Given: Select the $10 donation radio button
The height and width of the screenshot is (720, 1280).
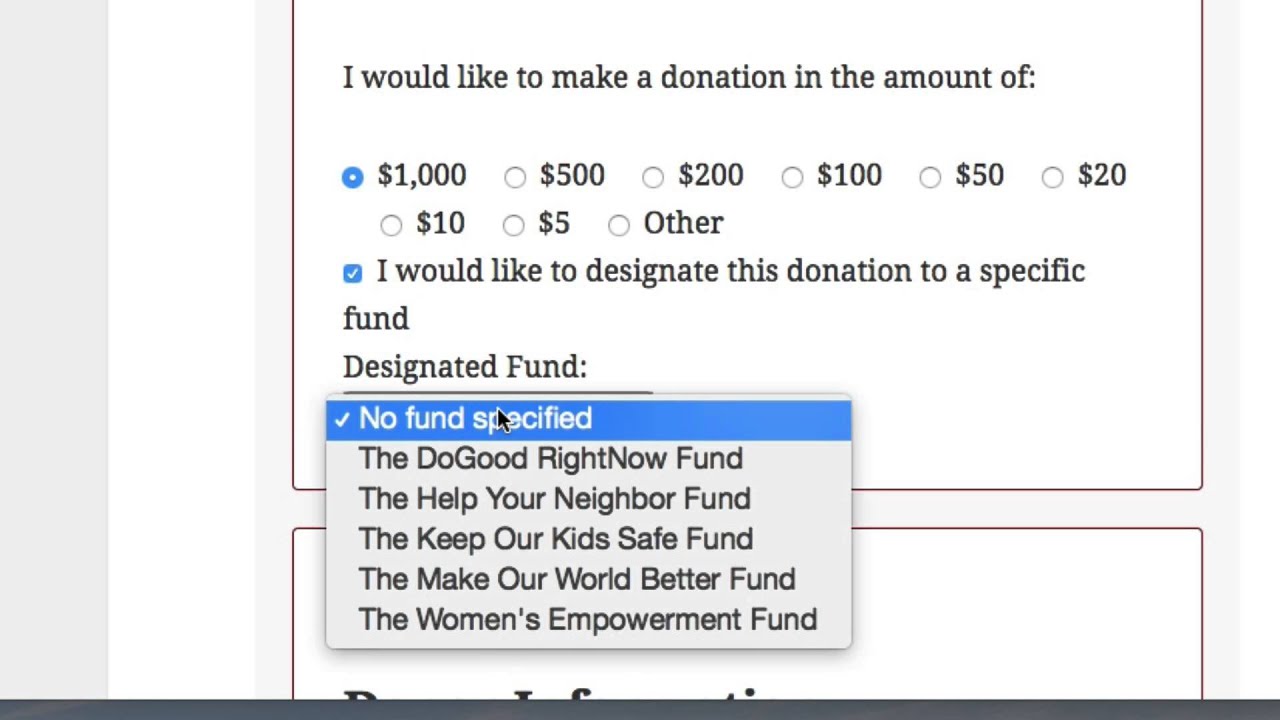Looking at the screenshot, I should [x=391, y=225].
